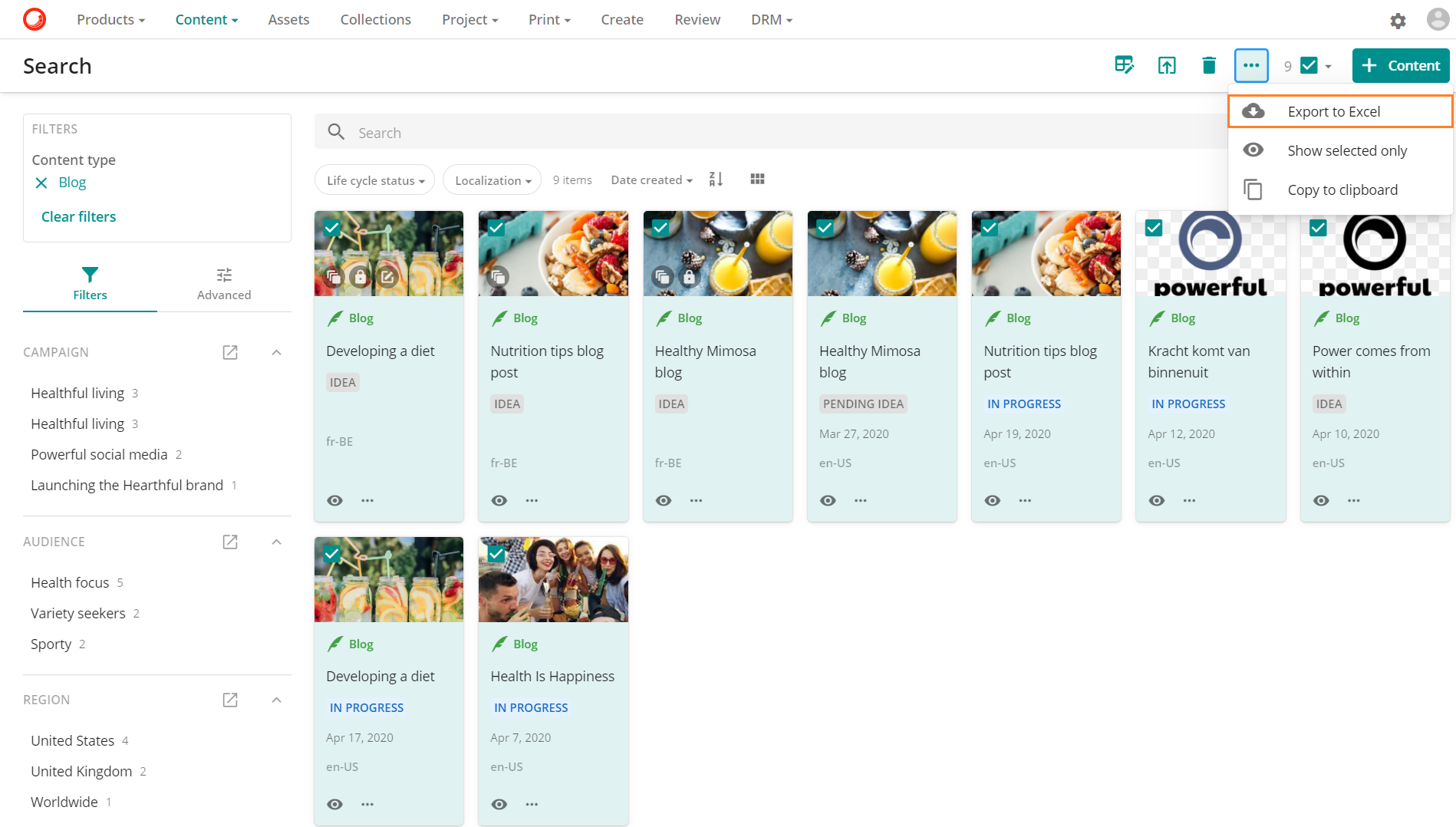This screenshot has height=827, width=1456.
Task: Deselect the 'Kracht komt van binnenuit' card
Action: click(1154, 227)
